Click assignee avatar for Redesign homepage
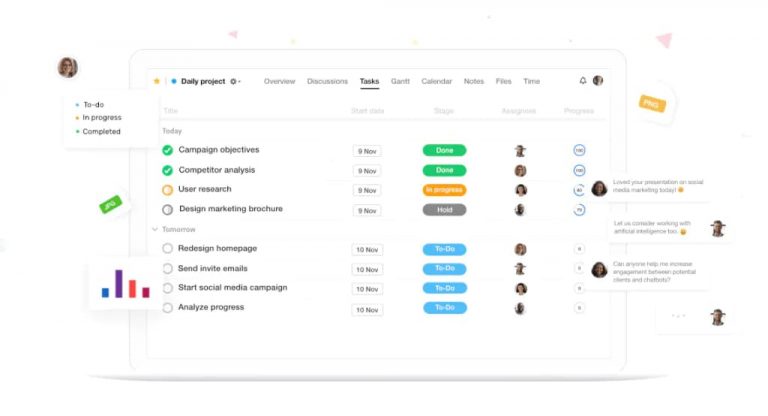 520,249
